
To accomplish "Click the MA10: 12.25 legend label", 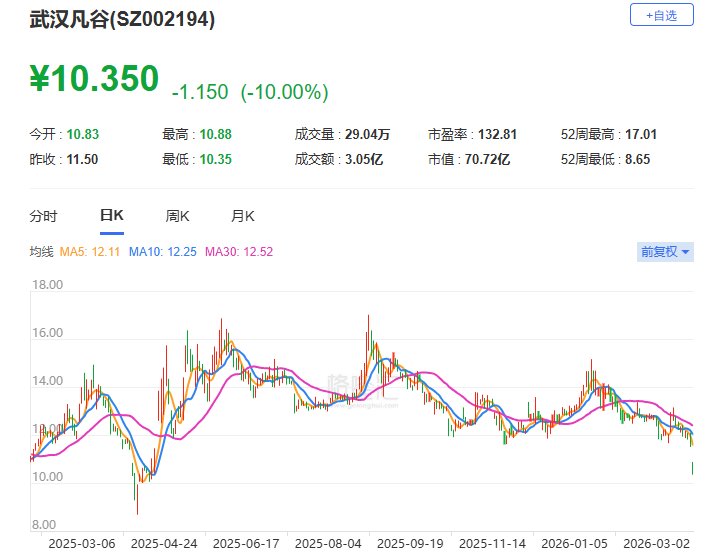I will pos(163,252).
